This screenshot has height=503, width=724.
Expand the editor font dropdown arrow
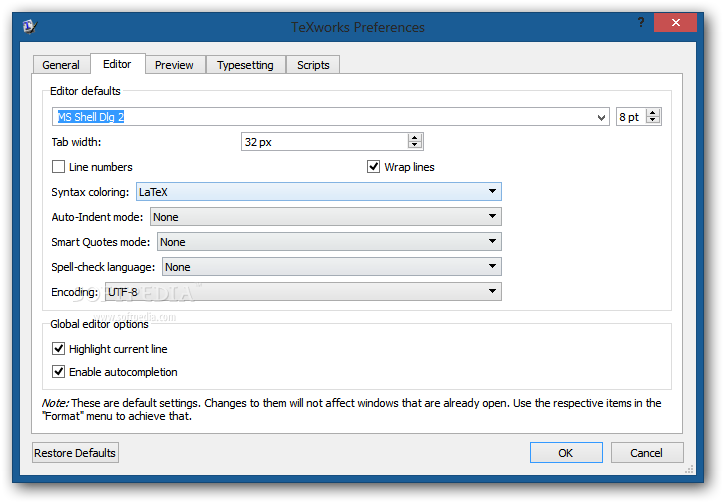pyautogui.click(x=601, y=117)
